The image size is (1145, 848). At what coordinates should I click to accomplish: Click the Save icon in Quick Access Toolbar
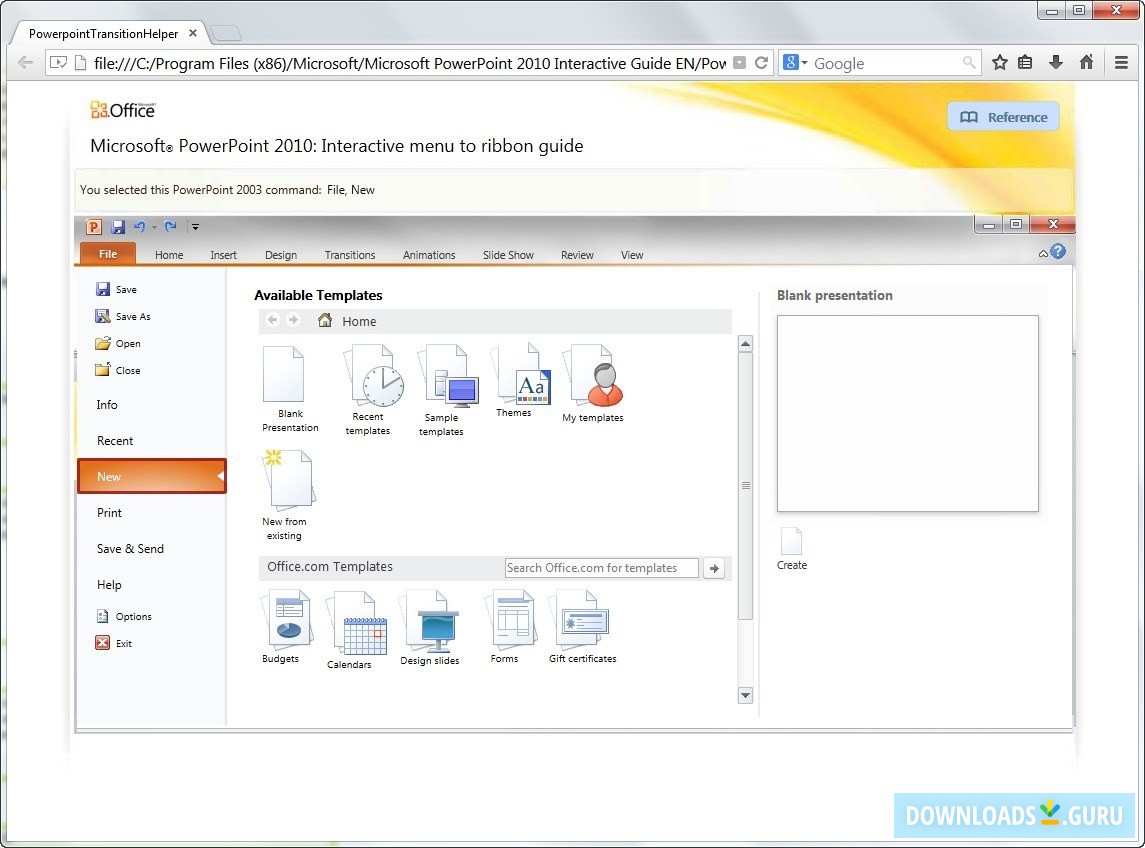point(118,227)
